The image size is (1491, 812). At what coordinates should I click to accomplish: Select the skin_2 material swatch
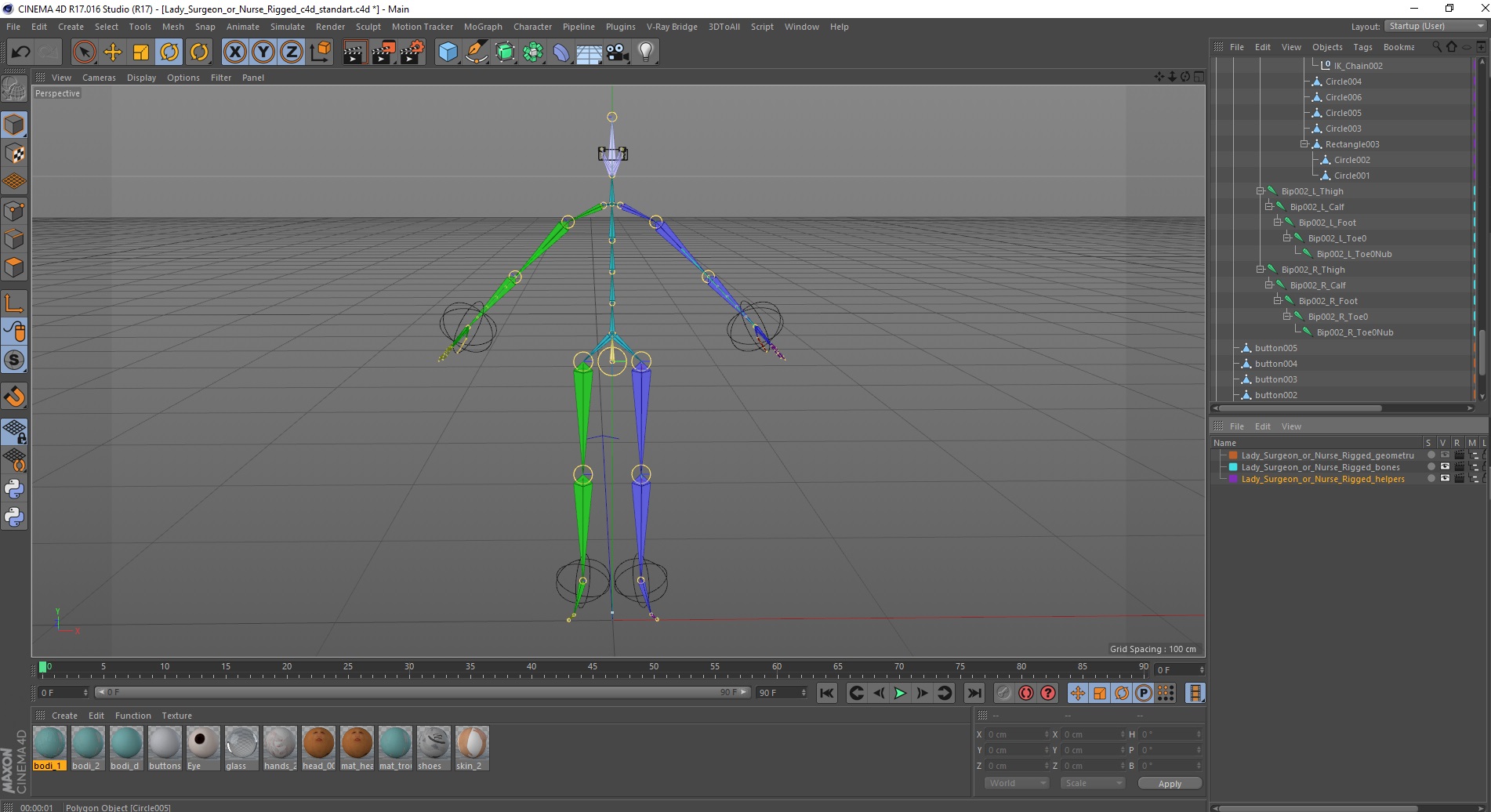pos(472,749)
